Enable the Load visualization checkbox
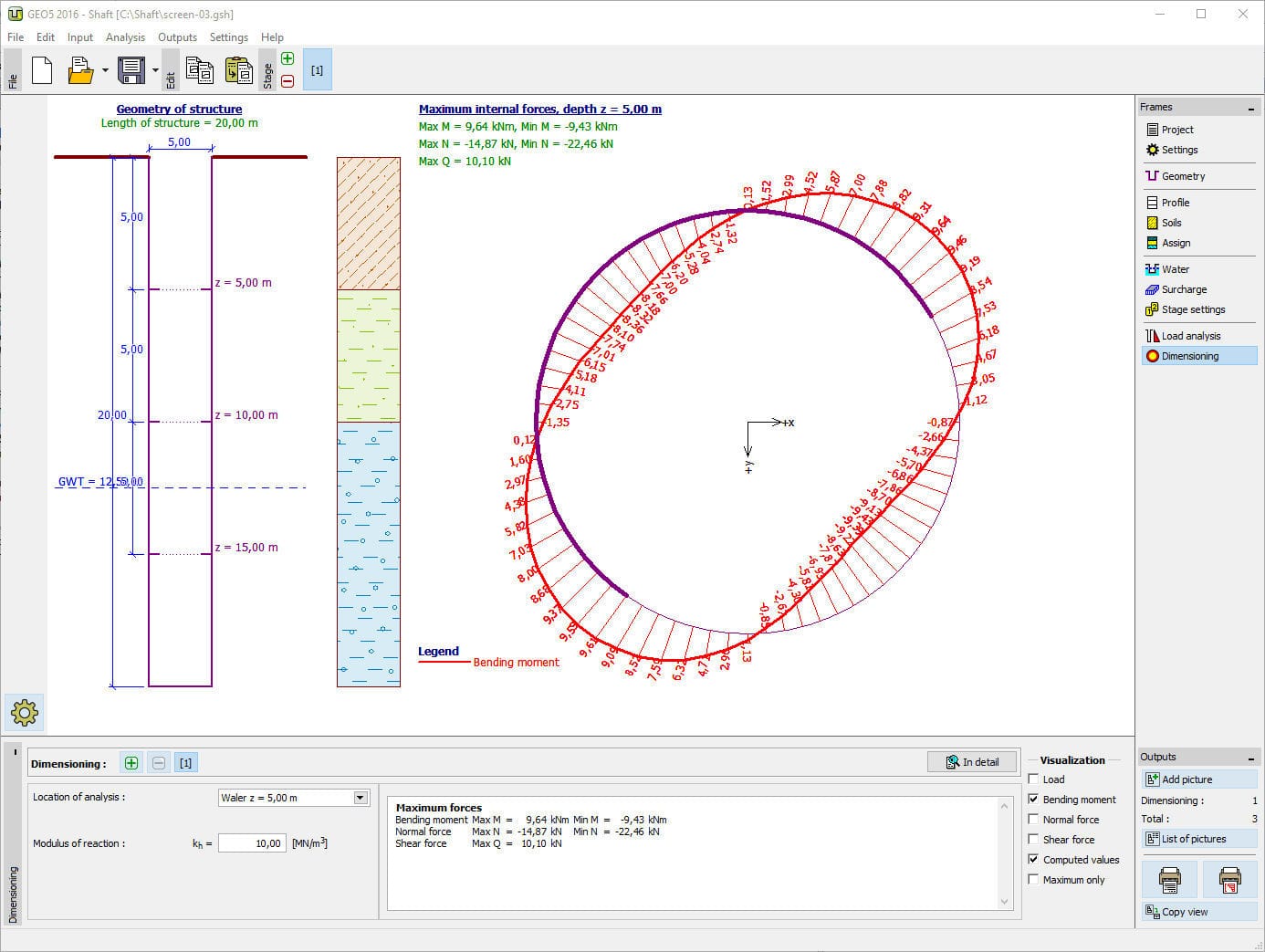1265x952 pixels. (x=1033, y=779)
